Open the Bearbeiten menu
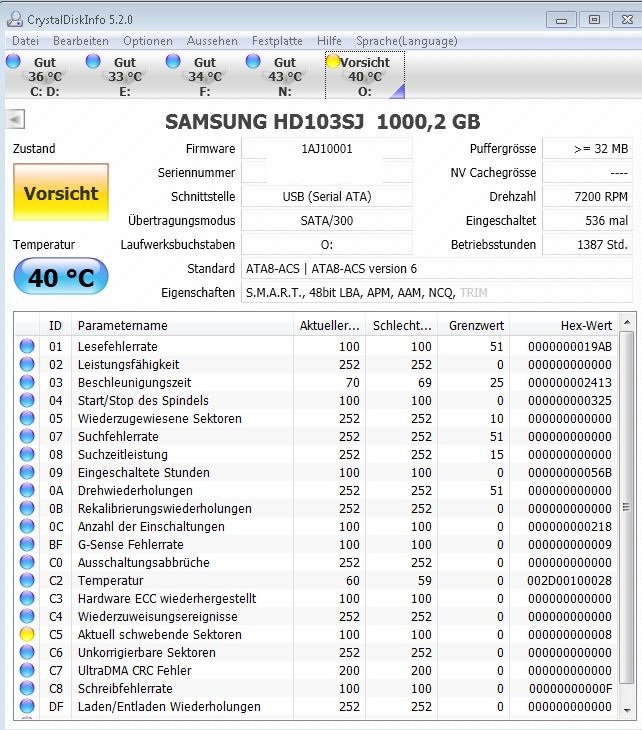This screenshot has width=642, height=730. click(x=81, y=41)
